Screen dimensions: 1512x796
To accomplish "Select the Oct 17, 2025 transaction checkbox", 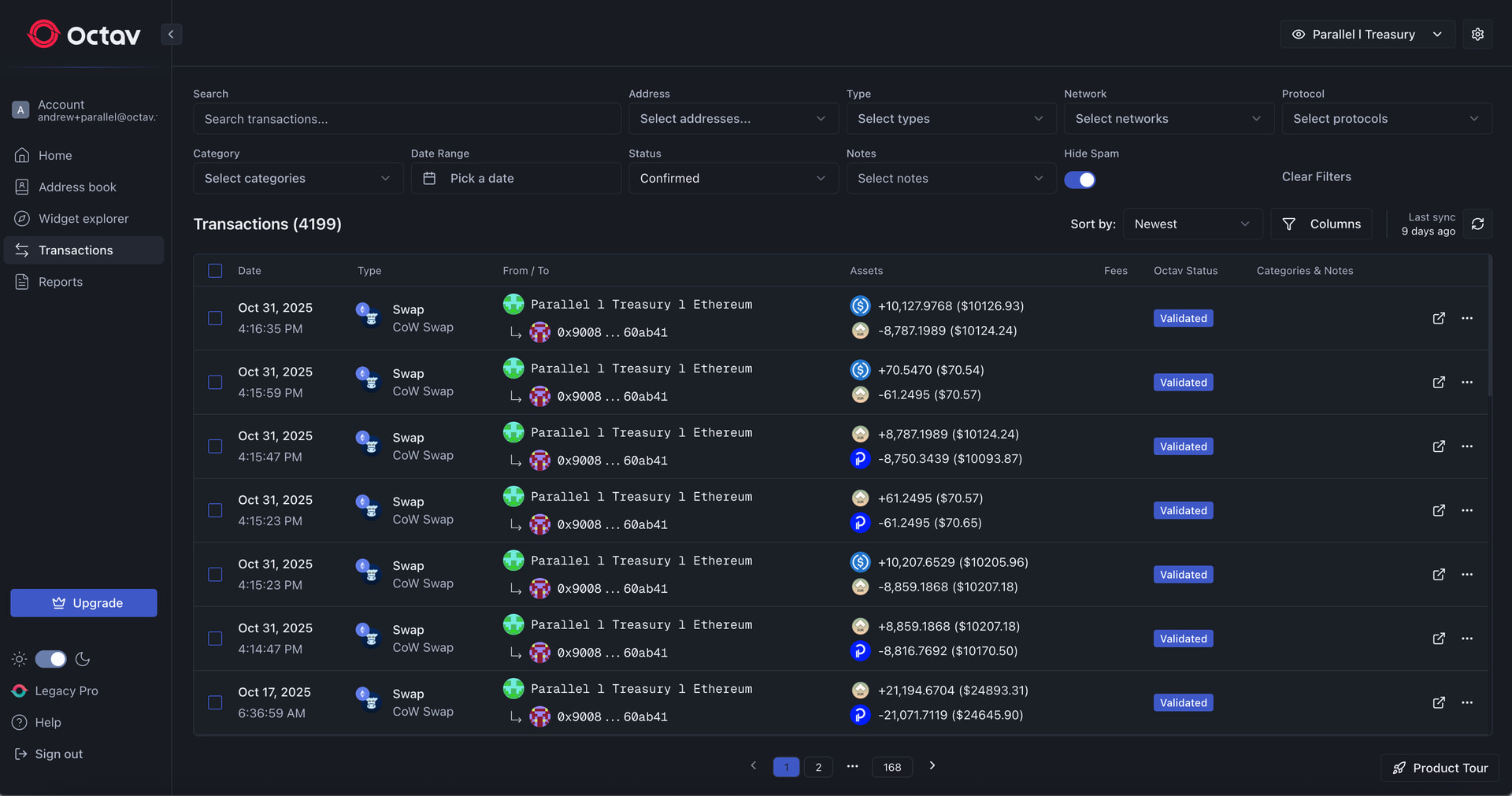I will coord(215,703).
